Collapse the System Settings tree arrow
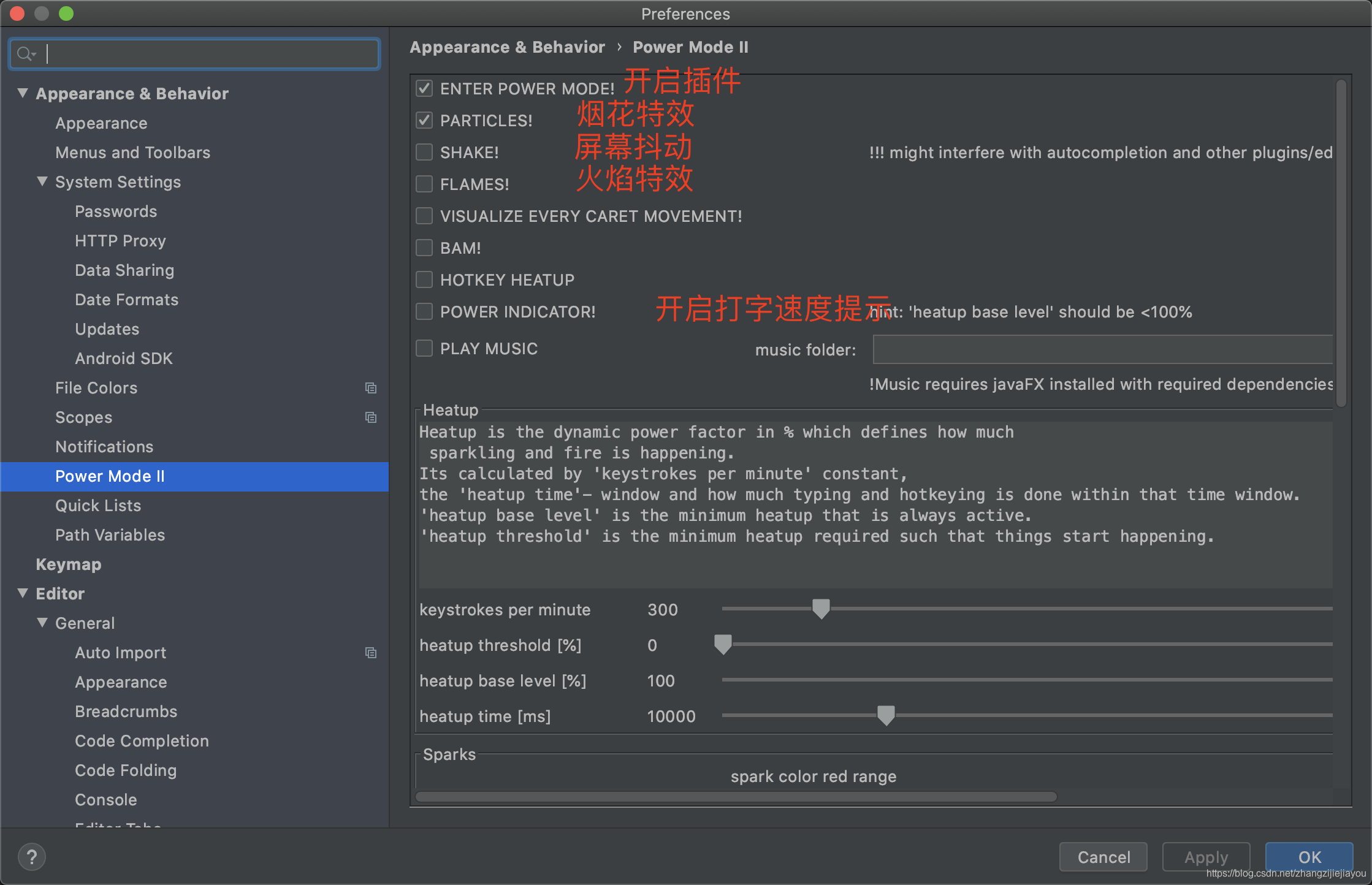The height and width of the screenshot is (885, 1372). pyautogui.click(x=42, y=181)
